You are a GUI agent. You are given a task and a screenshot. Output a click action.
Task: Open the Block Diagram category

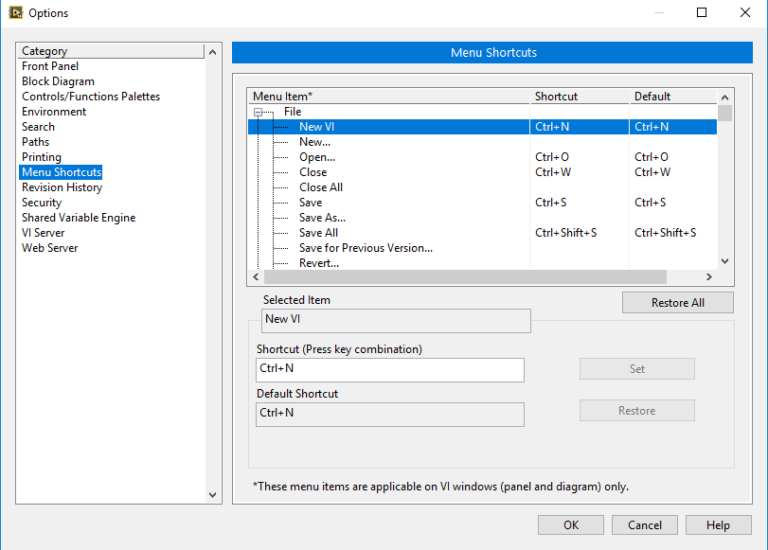click(58, 81)
